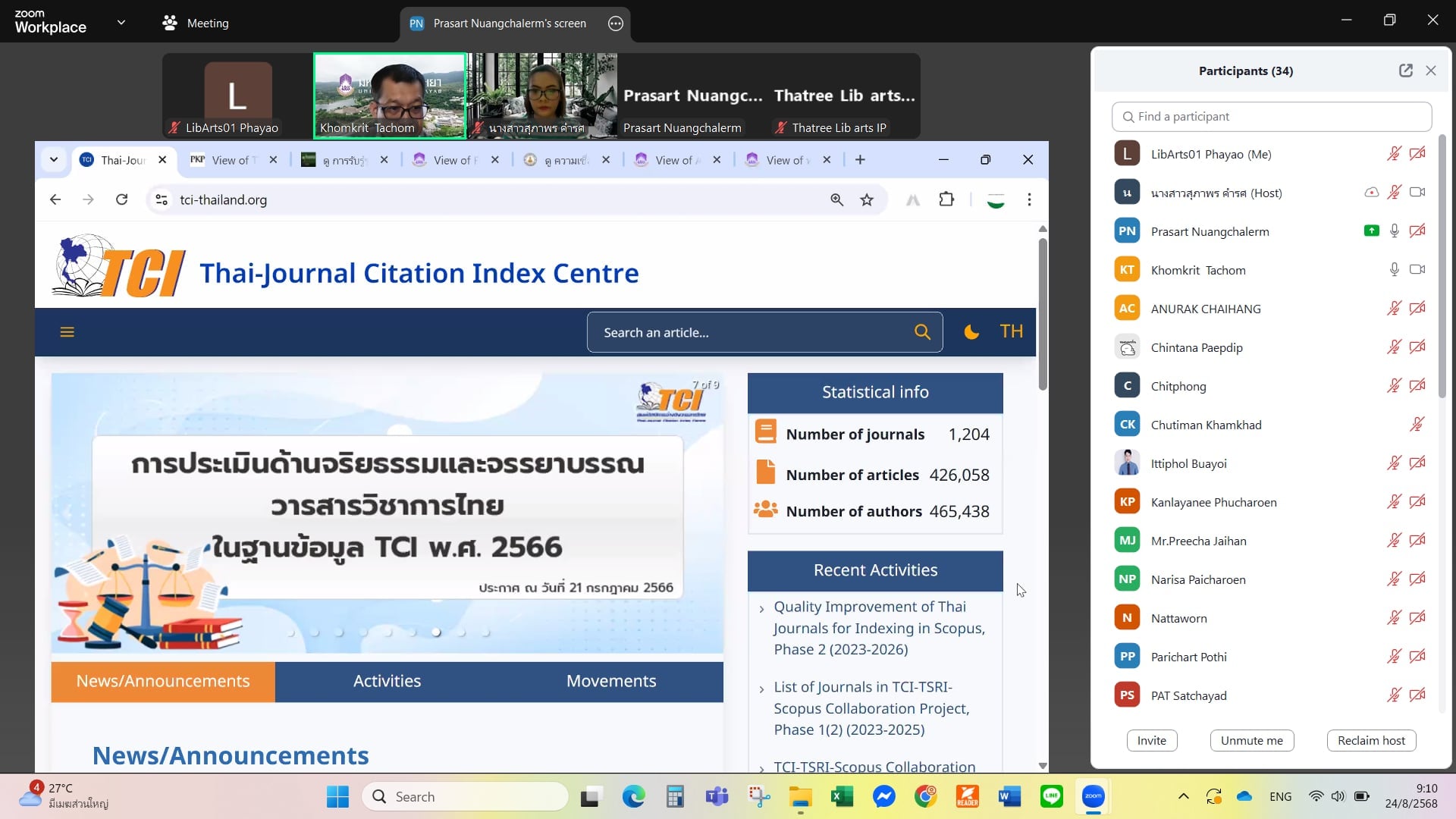Select the Movements tab
Viewport: 1456px width, 819px height.
[610, 681]
